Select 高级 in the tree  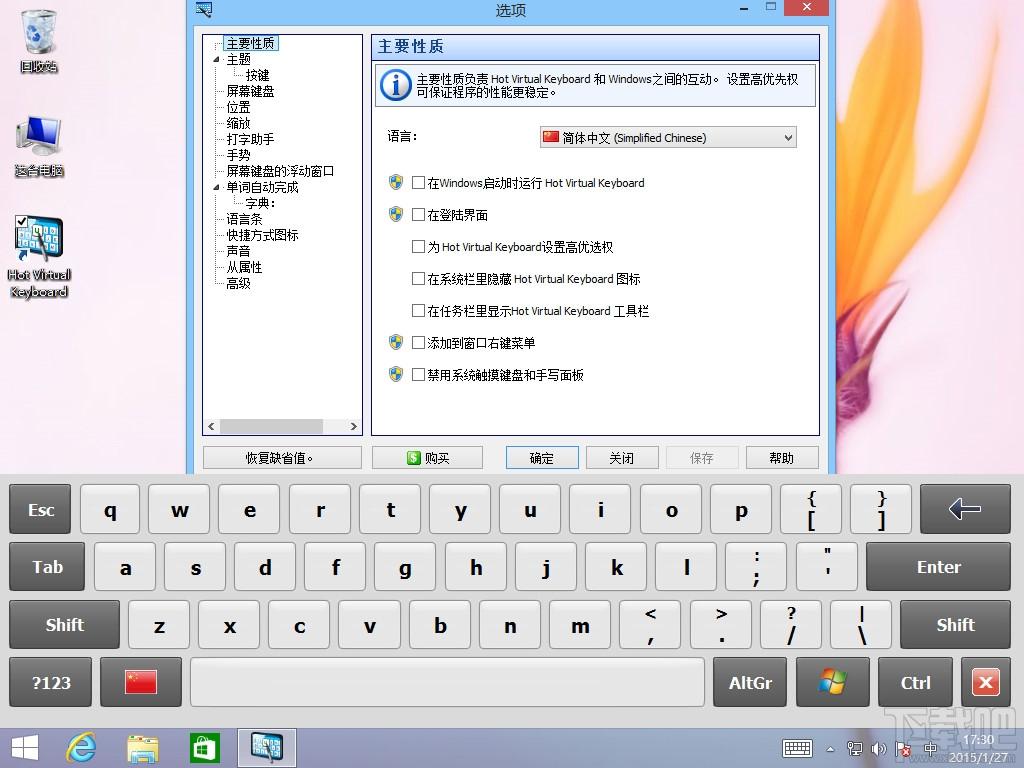[x=238, y=283]
